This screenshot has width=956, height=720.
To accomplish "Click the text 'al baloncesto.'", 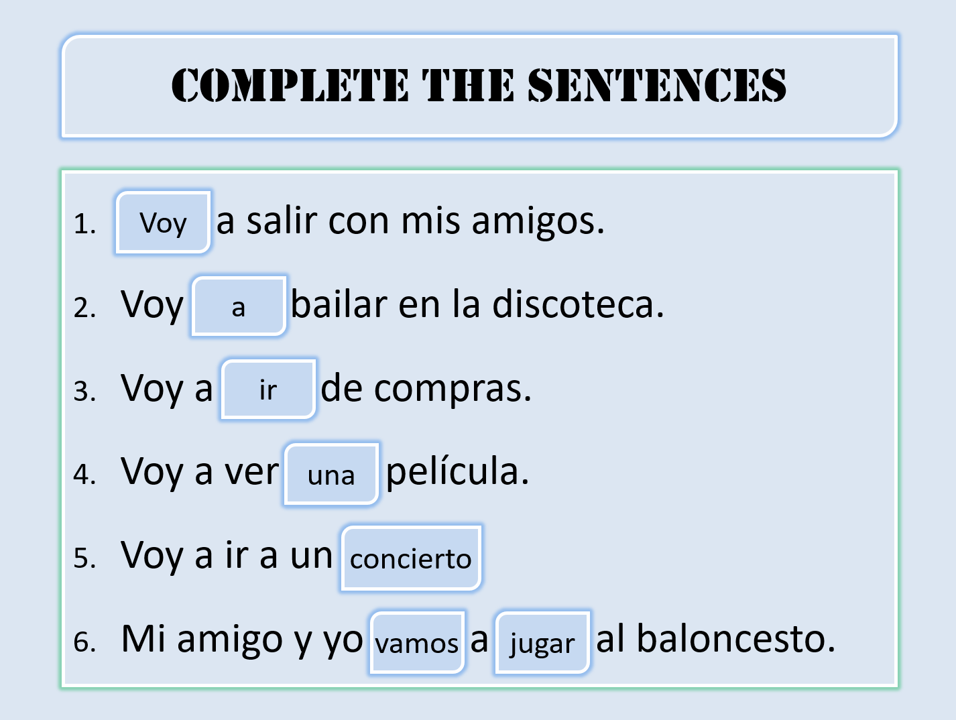I will (716, 638).
